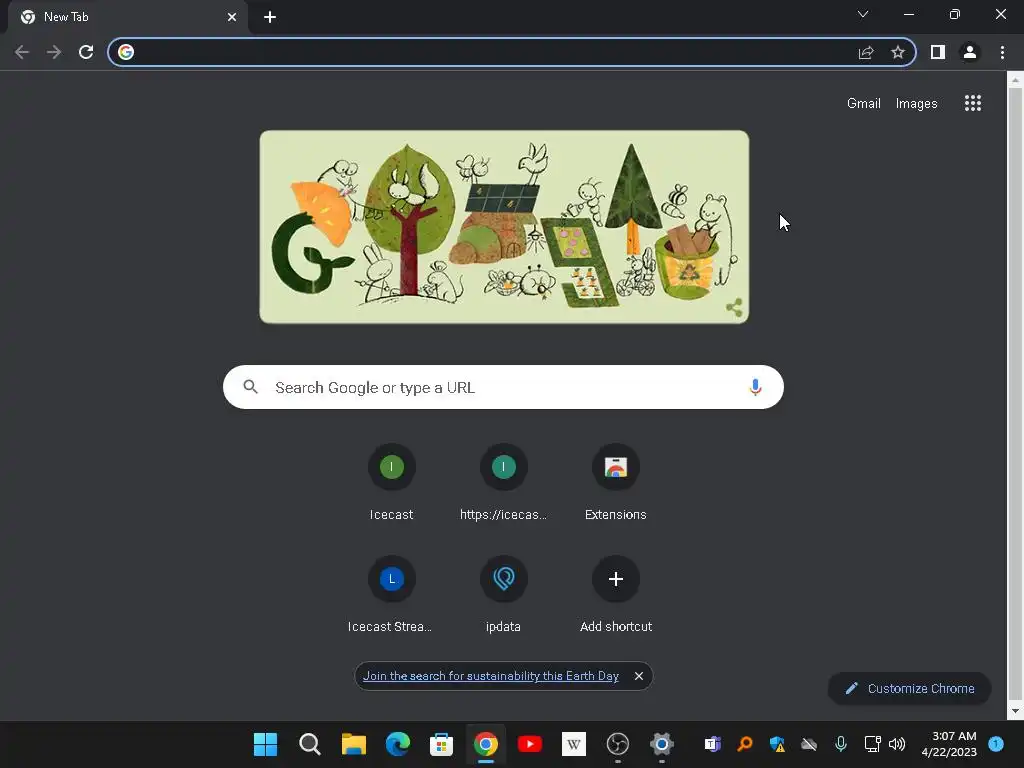Open Images link
The image size is (1024, 768).
tap(916, 103)
